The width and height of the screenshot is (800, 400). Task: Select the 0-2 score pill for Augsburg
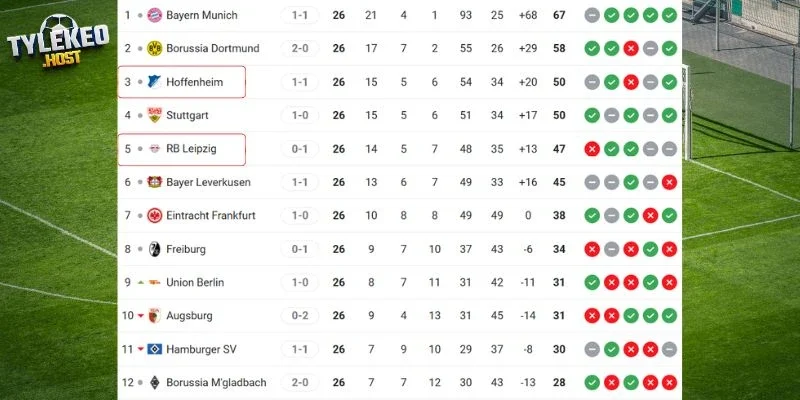[300, 316]
